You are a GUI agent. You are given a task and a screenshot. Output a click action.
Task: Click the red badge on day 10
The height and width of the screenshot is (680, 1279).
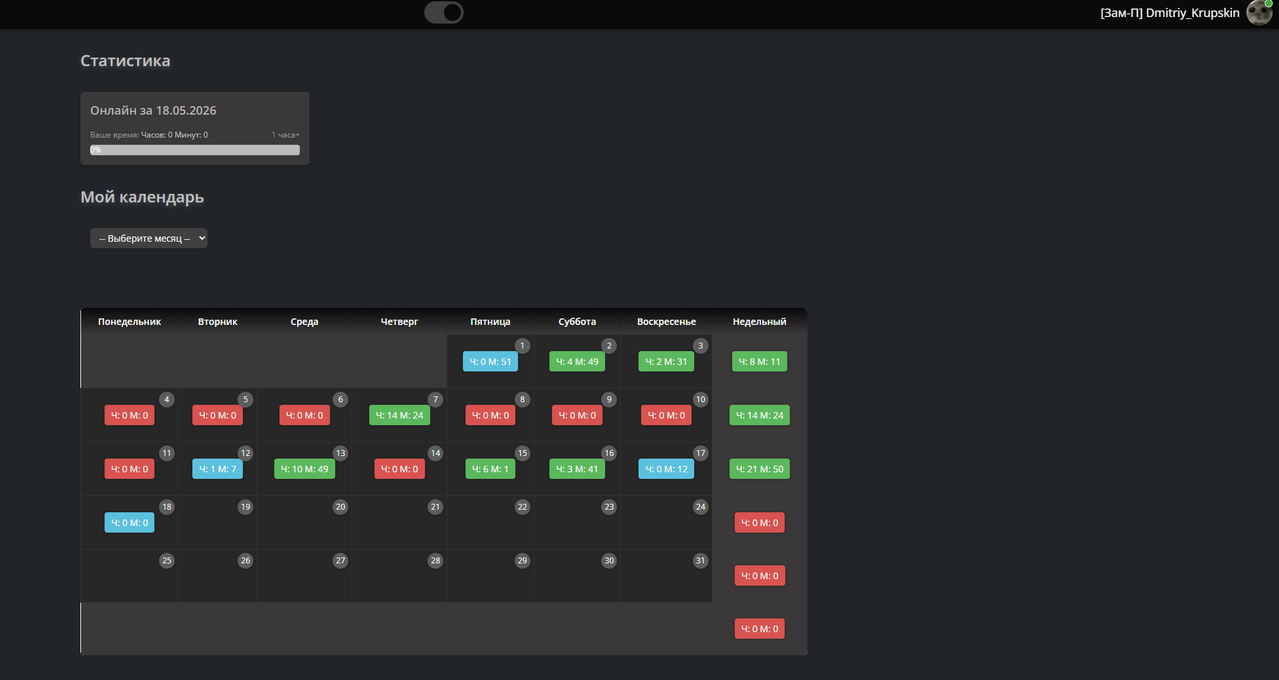666,415
